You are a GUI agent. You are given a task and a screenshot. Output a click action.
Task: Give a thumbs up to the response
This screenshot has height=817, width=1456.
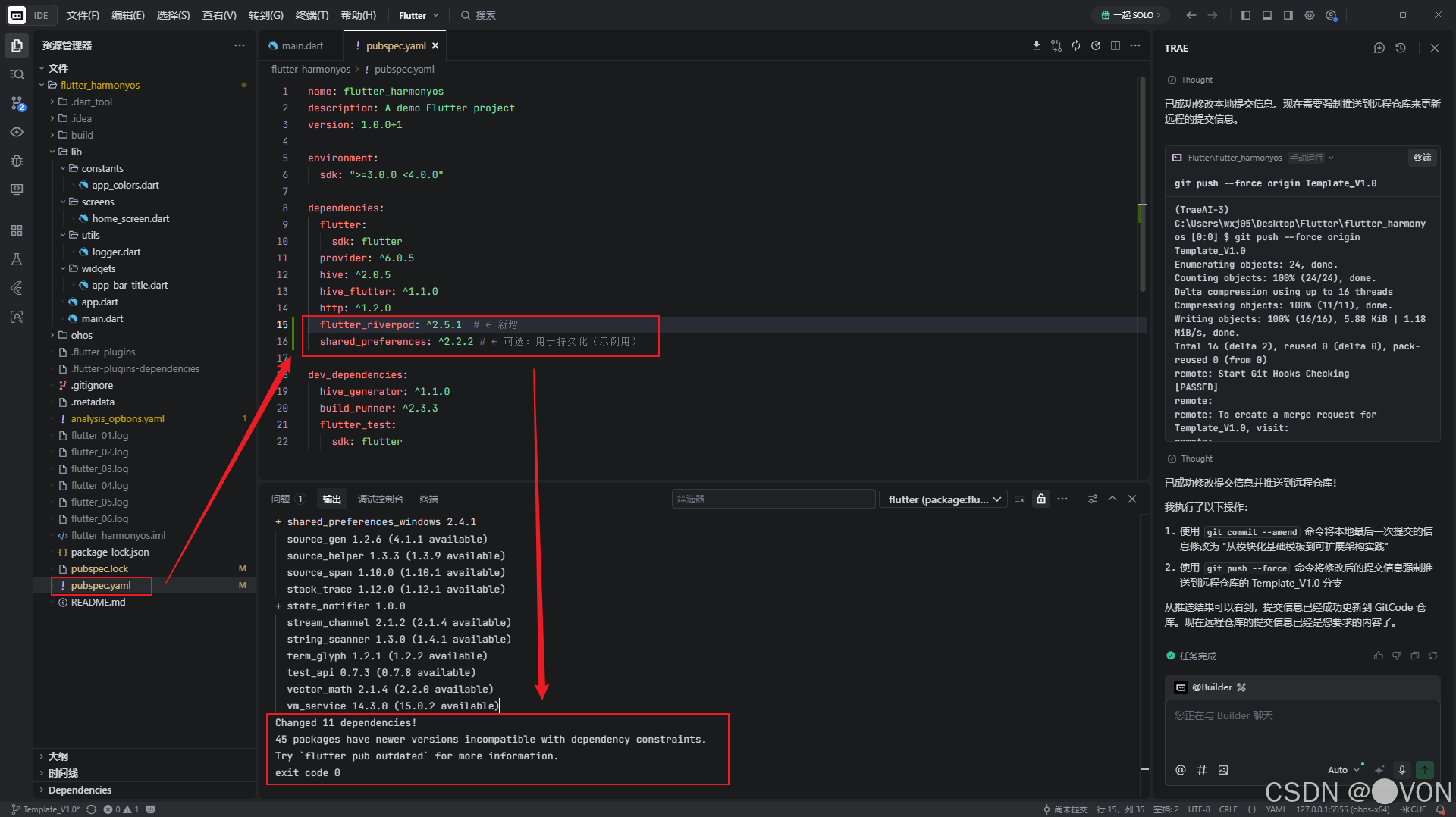(x=1379, y=656)
